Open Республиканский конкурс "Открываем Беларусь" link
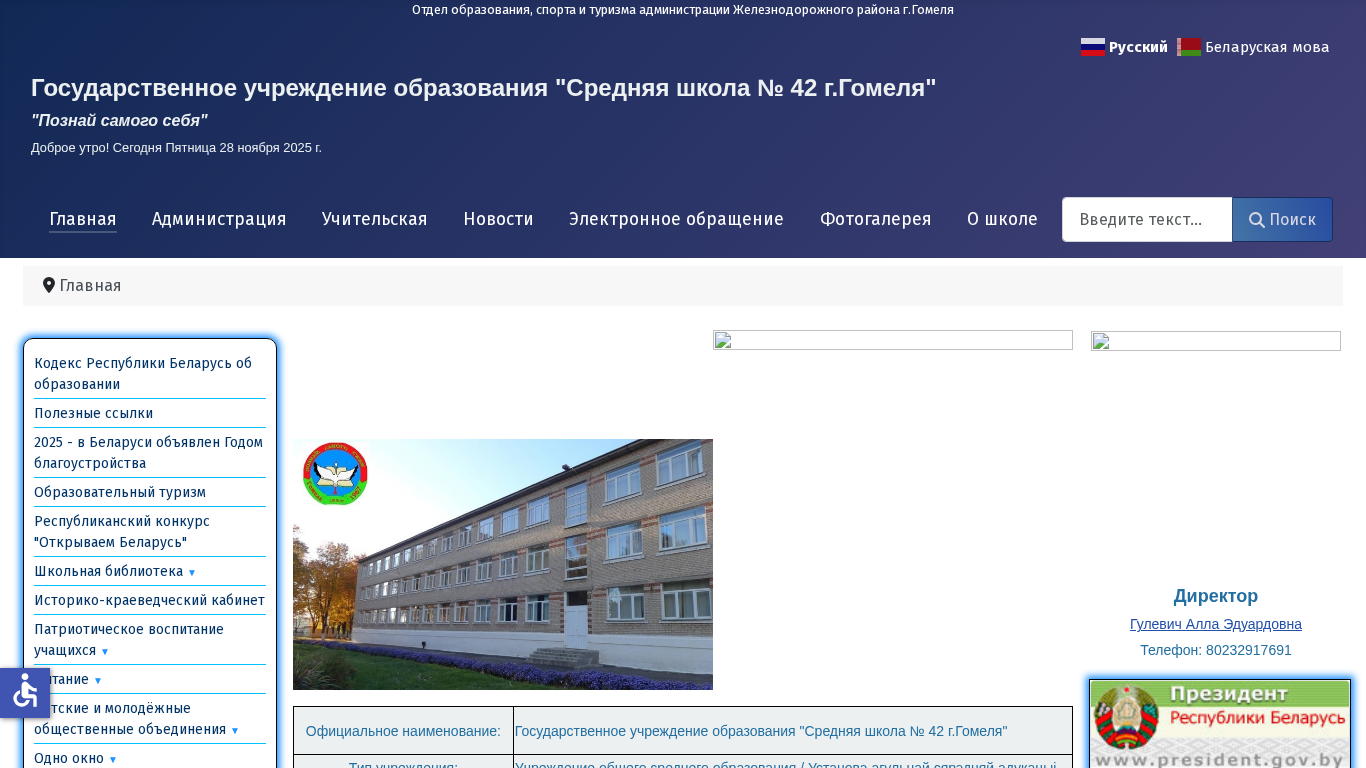This screenshot has width=1366, height=768. pos(122,531)
